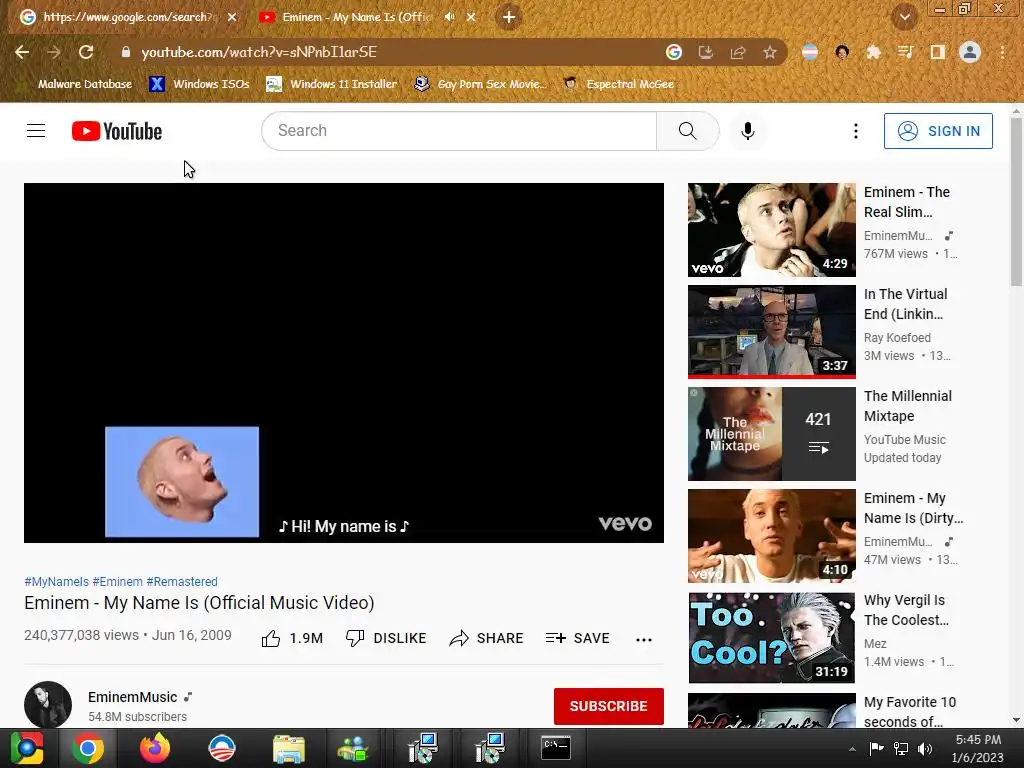
Task: Go back with browser back arrow
Action: tap(22, 52)
